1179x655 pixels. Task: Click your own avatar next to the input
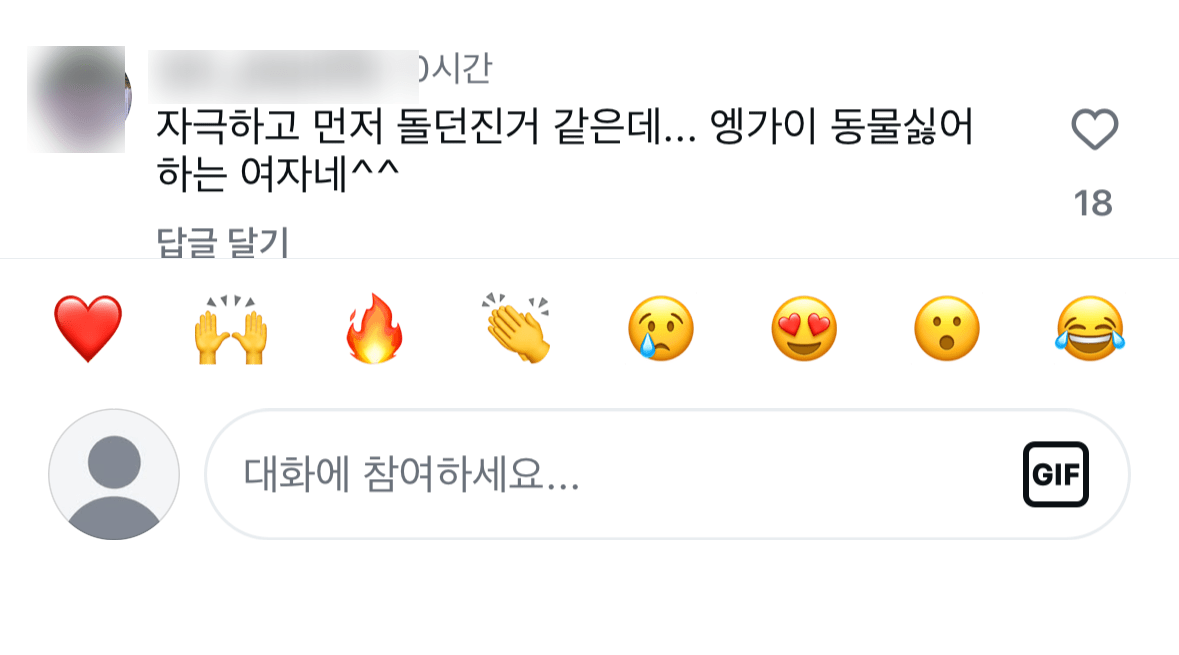click(x=113, y=474)
